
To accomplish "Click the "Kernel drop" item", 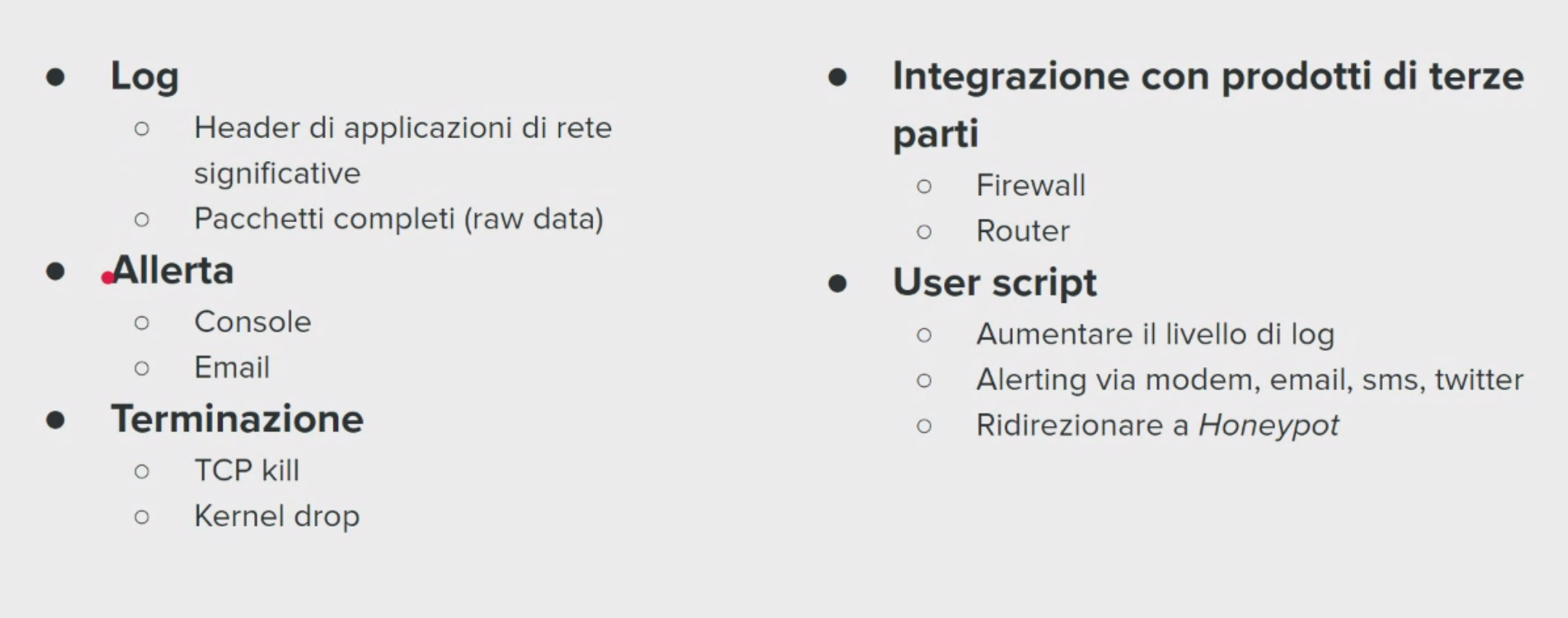I will 276,517.
